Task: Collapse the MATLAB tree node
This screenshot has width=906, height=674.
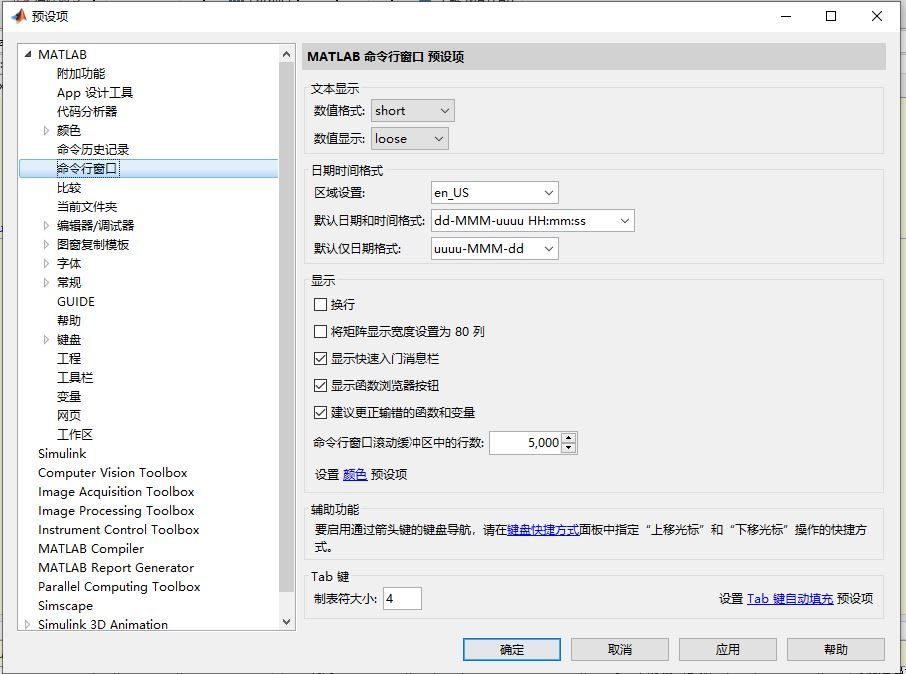Action: tap(27, 54)
